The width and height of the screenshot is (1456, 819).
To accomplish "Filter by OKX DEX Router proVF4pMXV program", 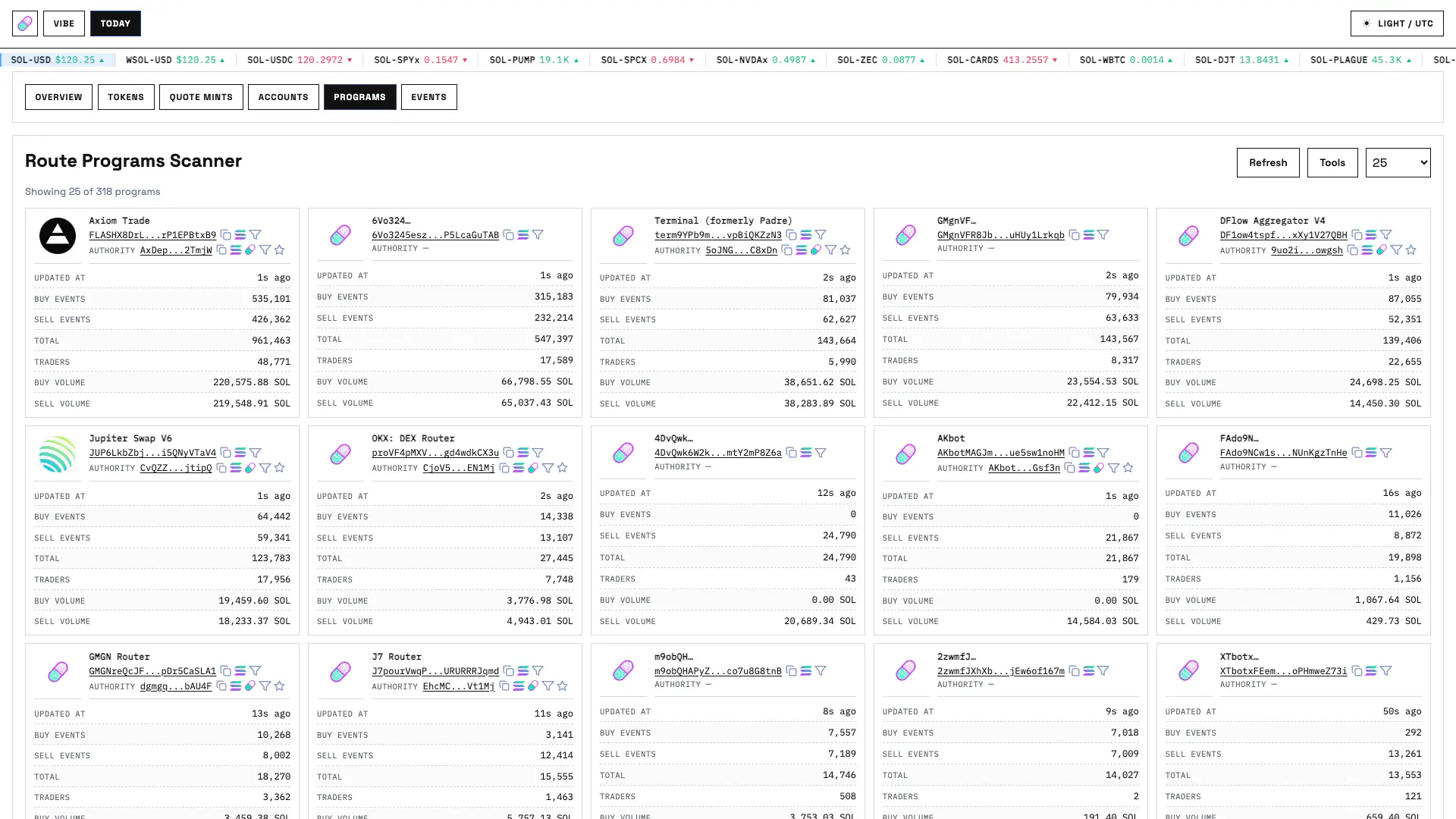I will click(x=538, y=453).
